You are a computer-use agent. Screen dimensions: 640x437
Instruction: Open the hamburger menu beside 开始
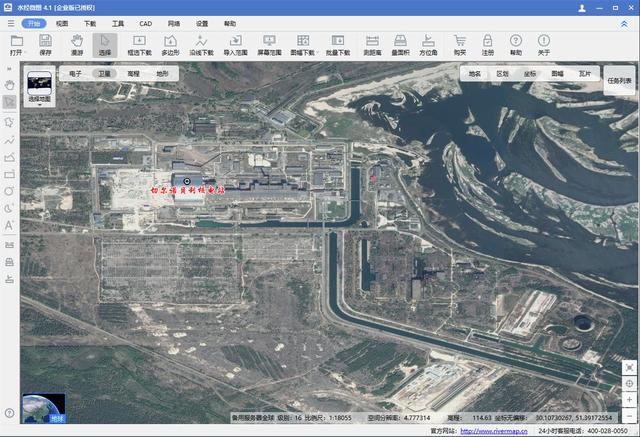[x=11, y=24]
